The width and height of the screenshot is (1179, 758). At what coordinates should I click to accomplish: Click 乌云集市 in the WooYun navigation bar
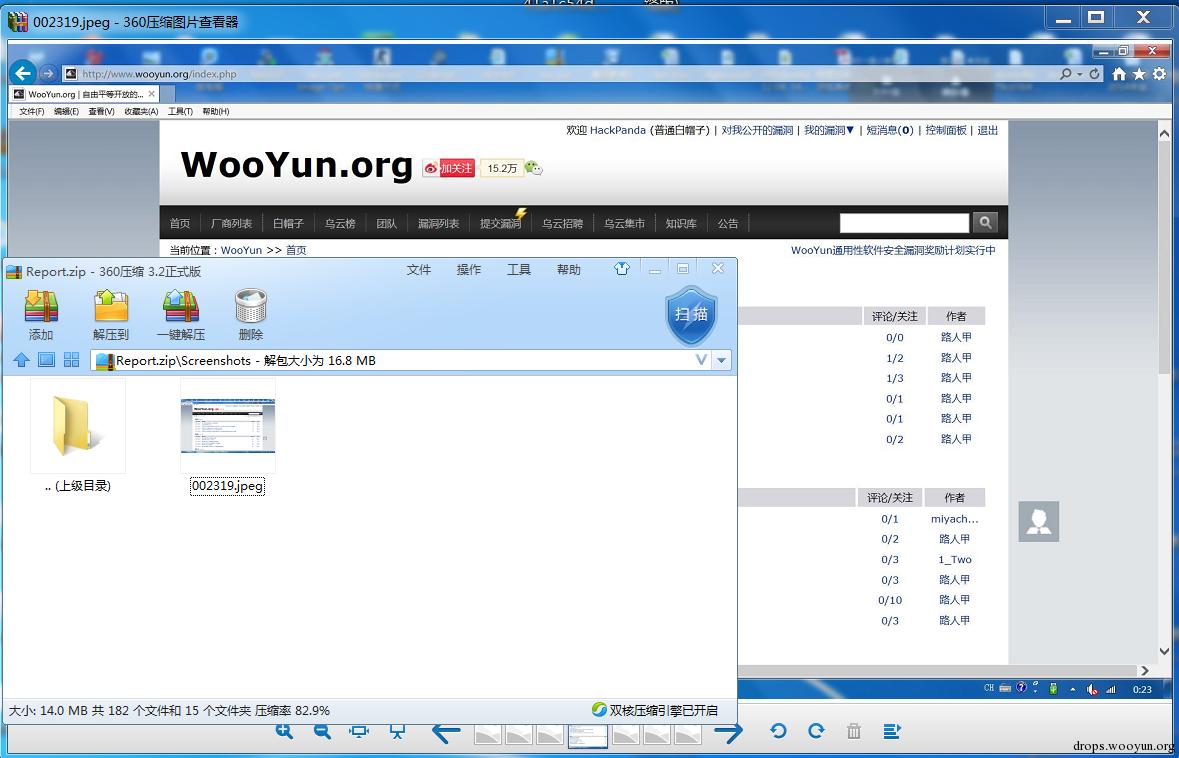tap(624, 223)
